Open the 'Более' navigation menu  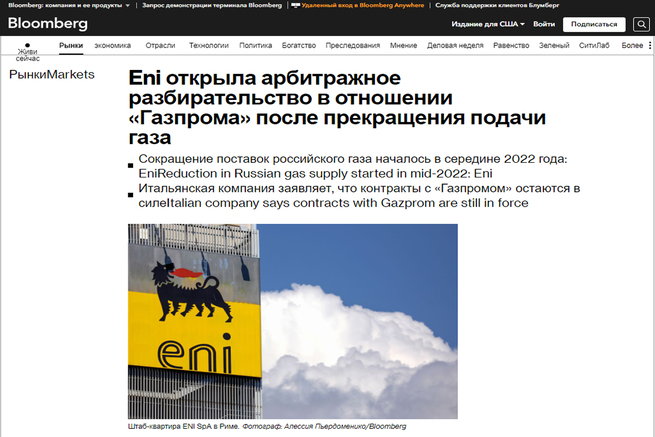click(x=632, y=46)
